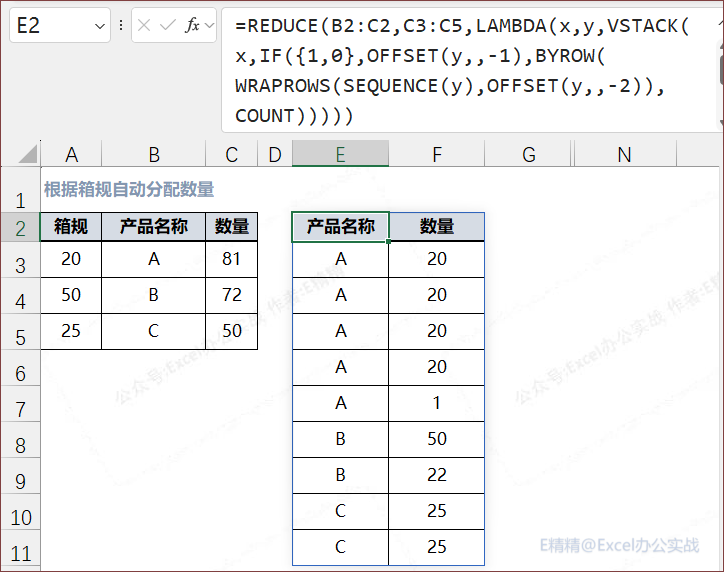Cancel formula entry with the X icon
The height and width of the screenshot is (572, 724).
144,25
